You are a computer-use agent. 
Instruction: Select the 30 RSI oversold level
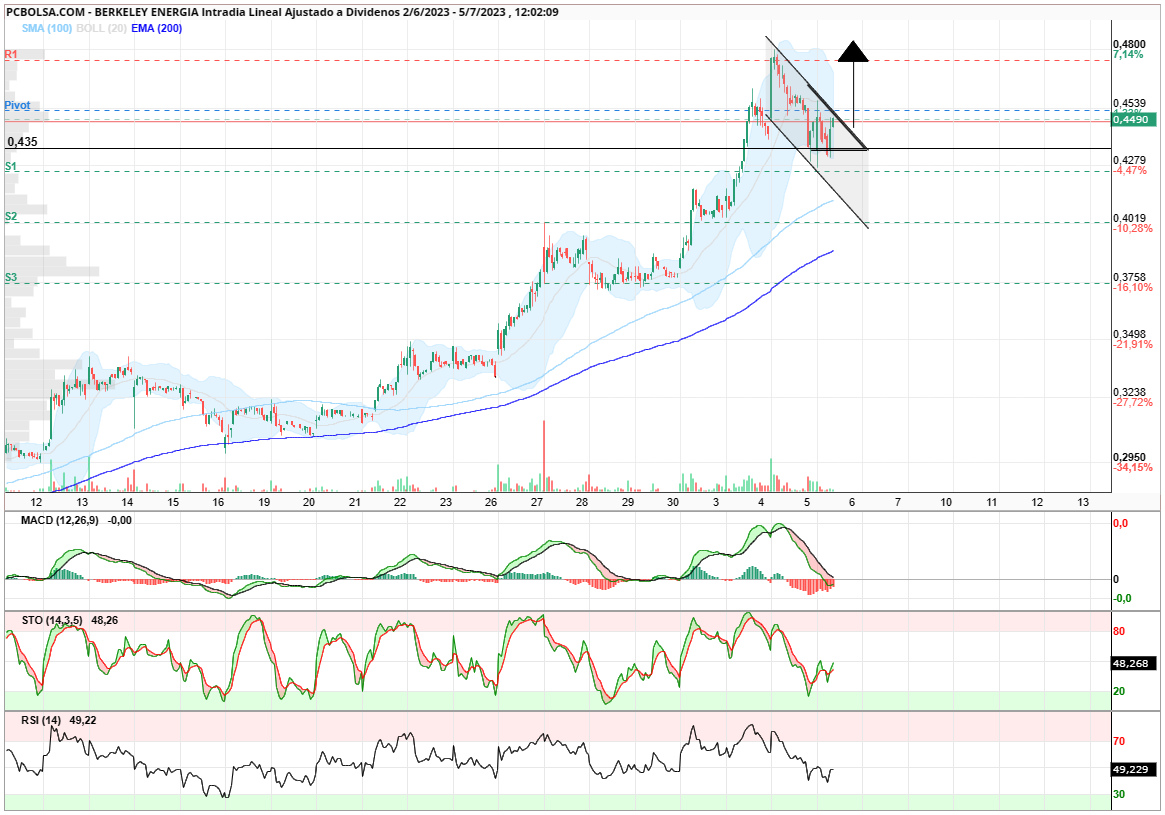tap(1119, 794)
